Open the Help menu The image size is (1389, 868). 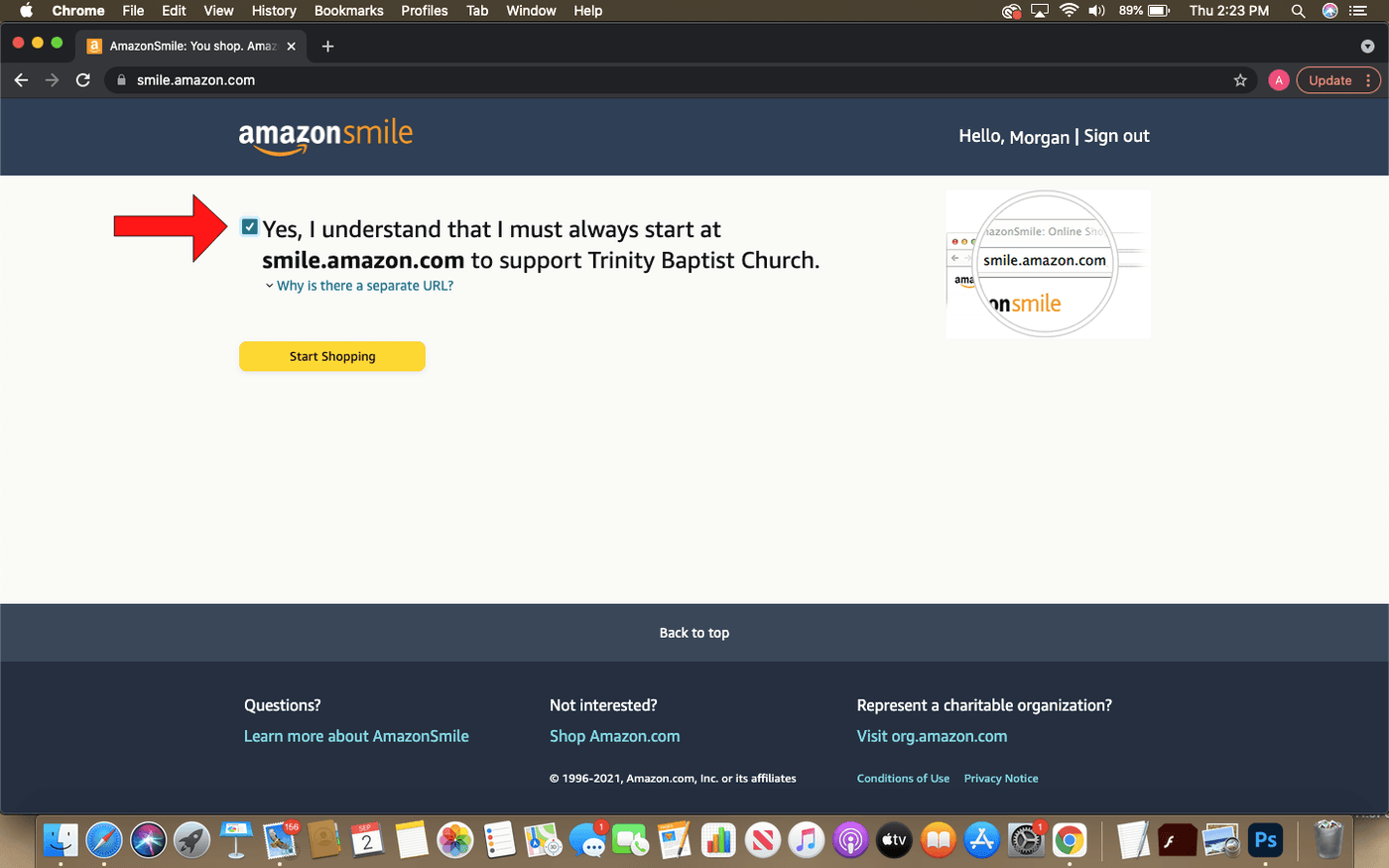(587, 11)
